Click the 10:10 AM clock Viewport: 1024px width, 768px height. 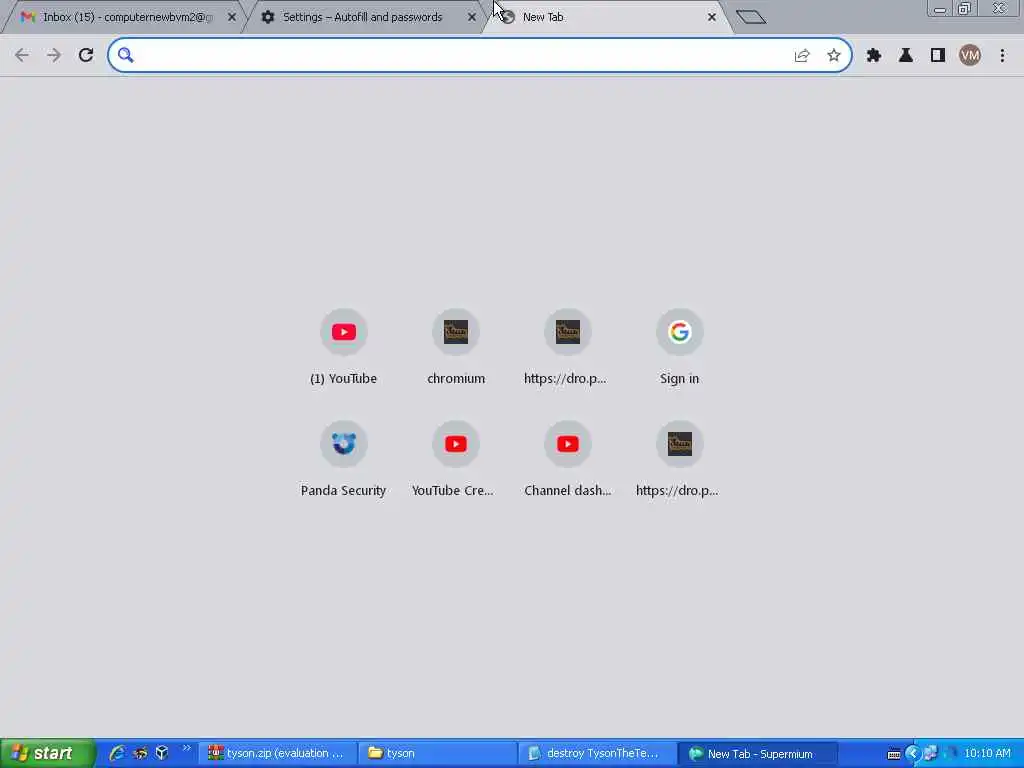coord(987,754)
